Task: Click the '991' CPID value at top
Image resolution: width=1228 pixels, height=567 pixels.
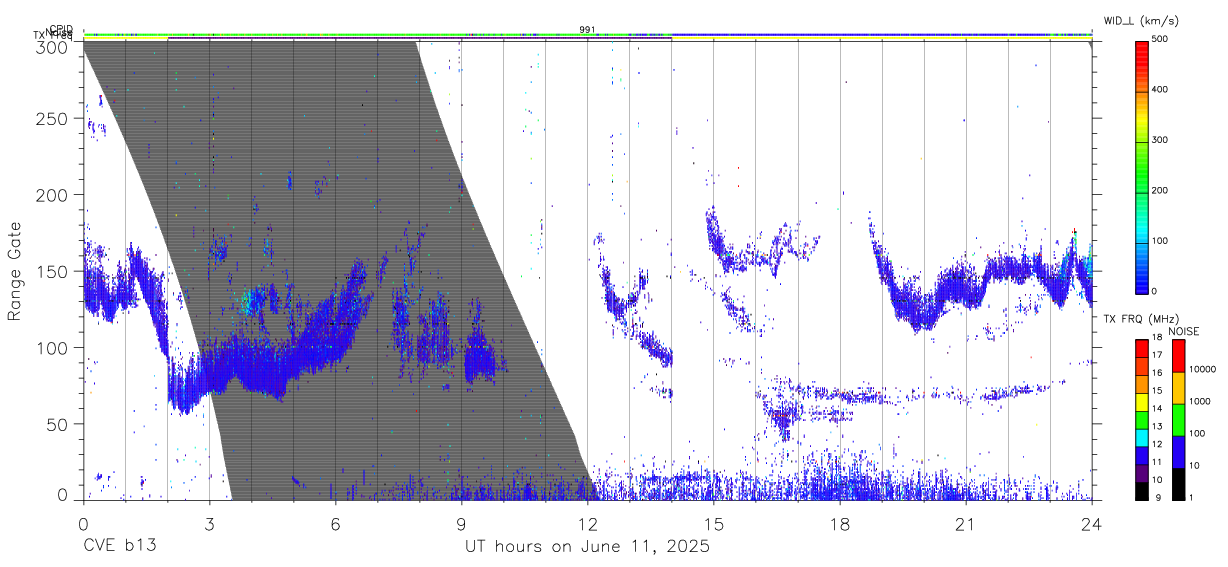Action: pyautogui.click(x=587, y=29)
